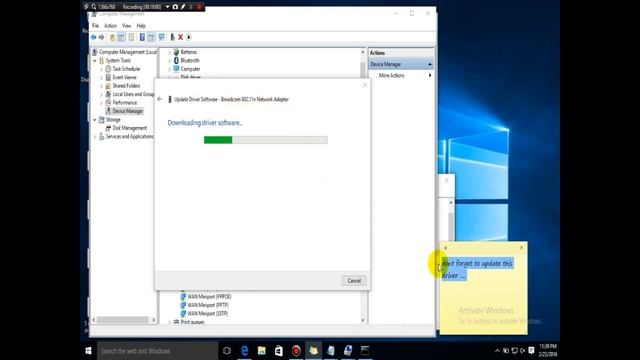Click the green Update Driver Software toolbar icon
This screenshot has height=360, width=640.
(x=172, y=37)
